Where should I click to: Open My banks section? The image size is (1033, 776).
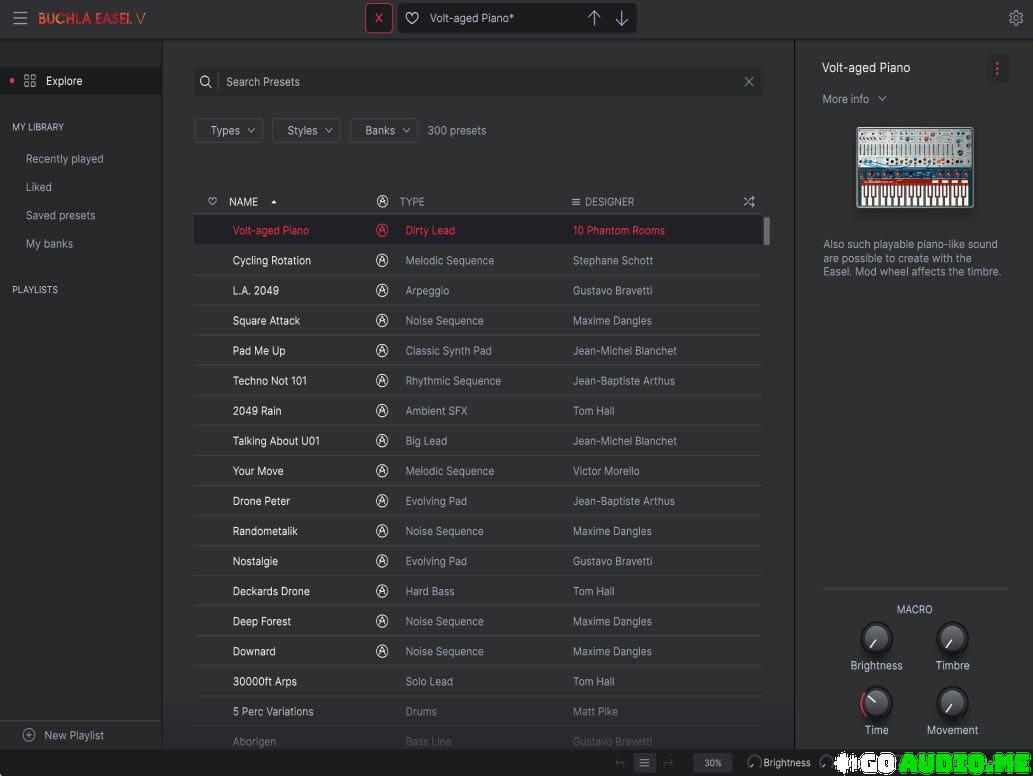point(49,244)
